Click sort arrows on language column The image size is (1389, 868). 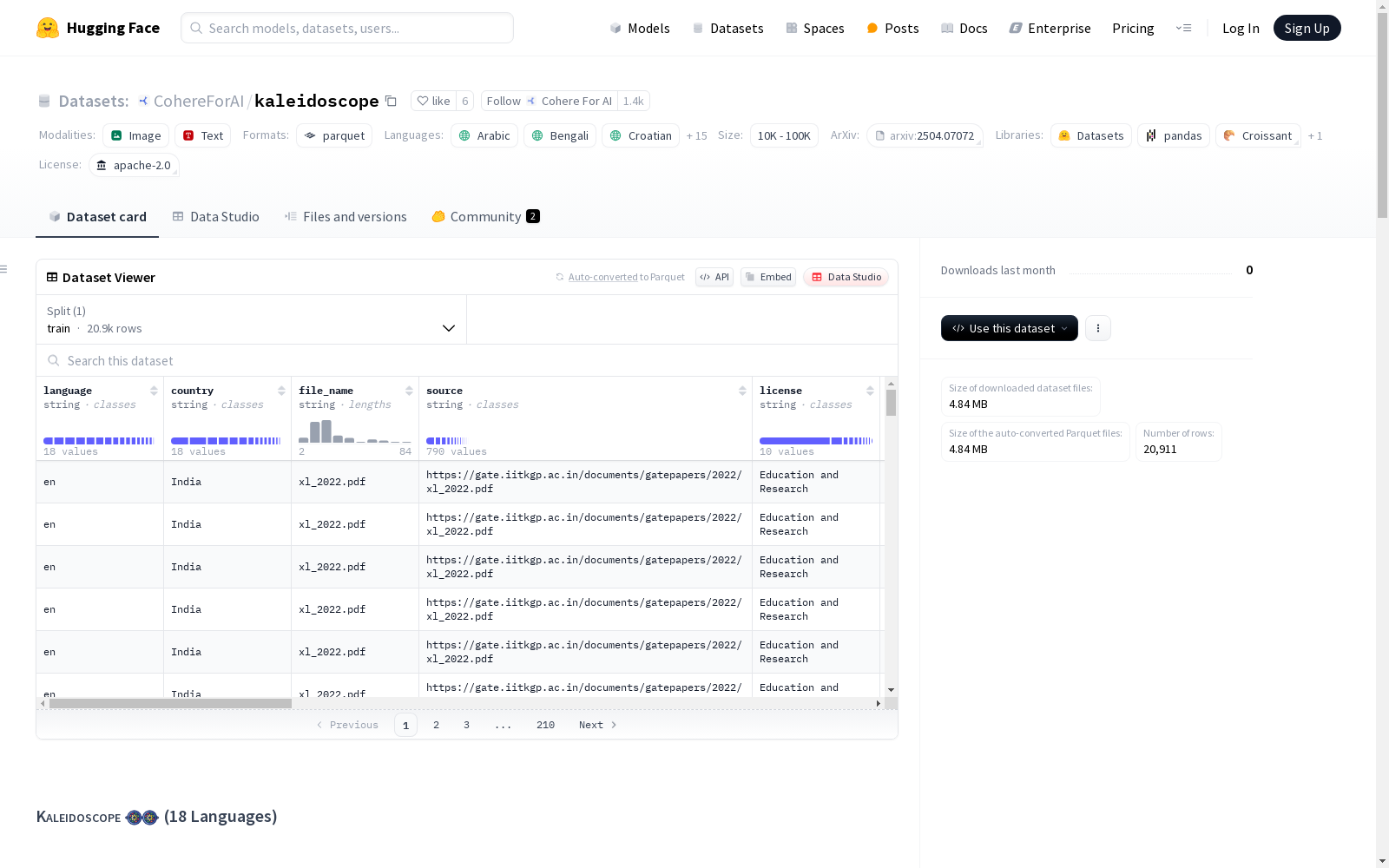[154, 391]
